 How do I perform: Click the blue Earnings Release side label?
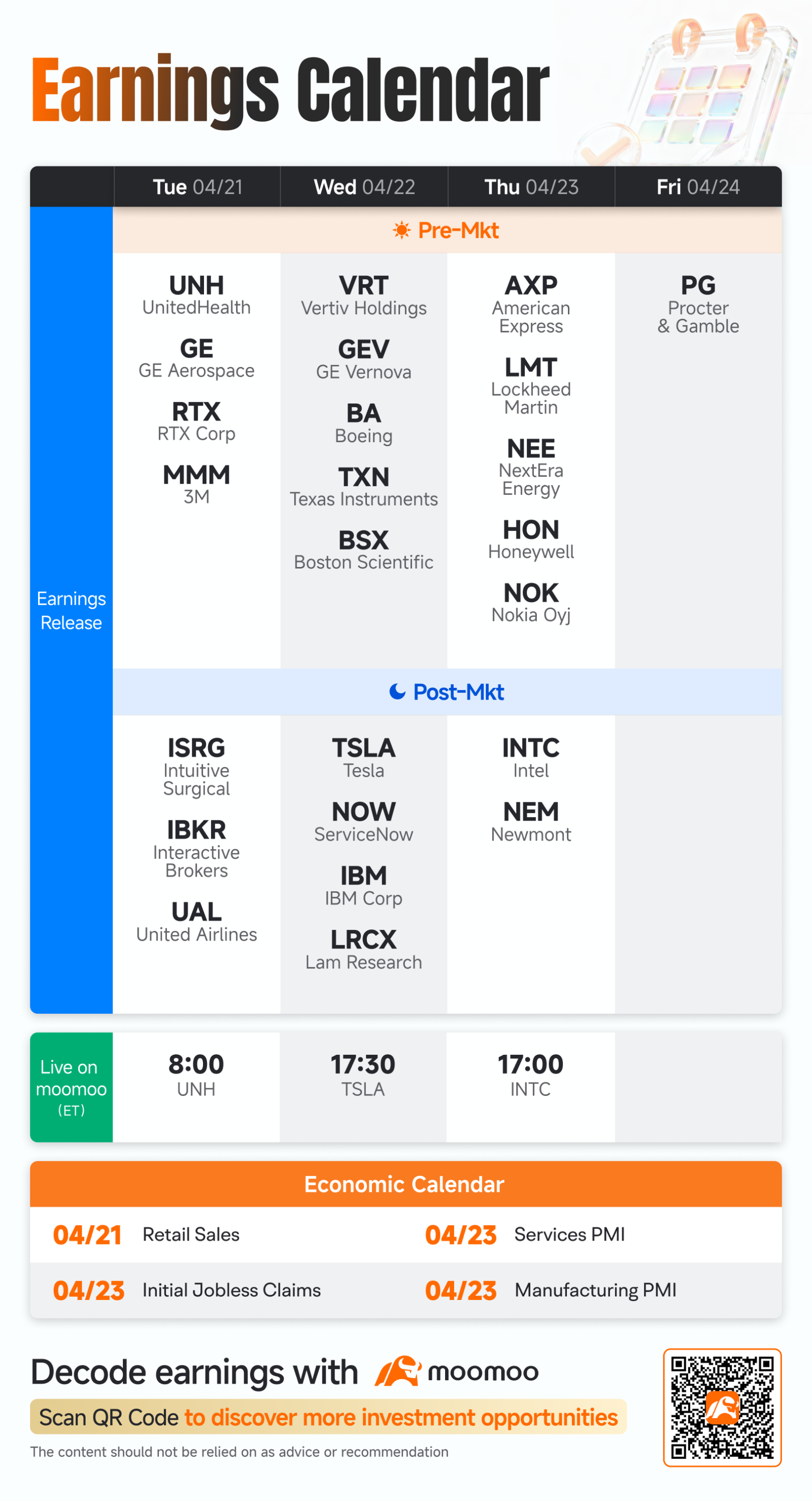pyautogui.click(x=71, y=610)
